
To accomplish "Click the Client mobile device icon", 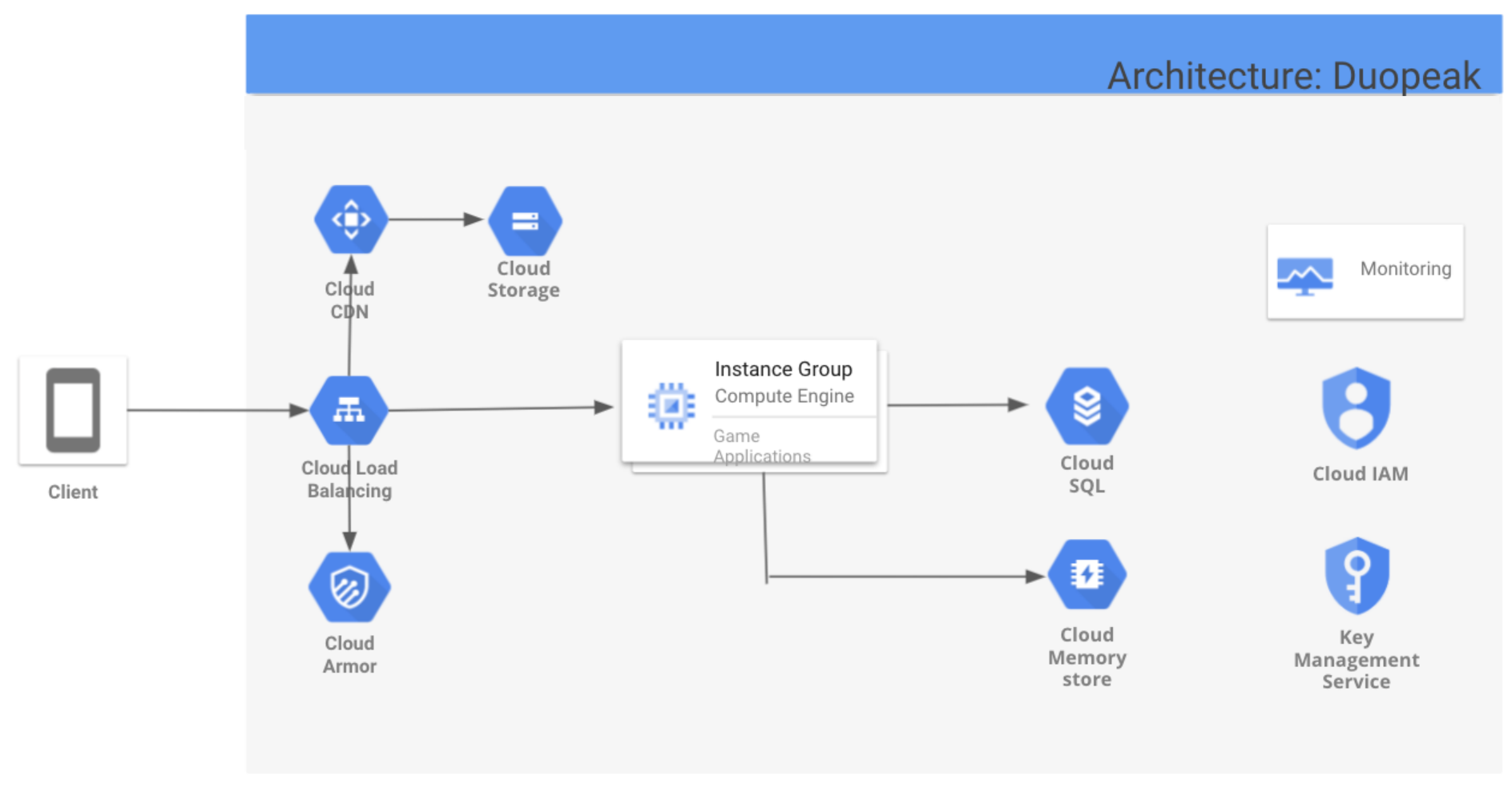I will [x=73, y=410].
